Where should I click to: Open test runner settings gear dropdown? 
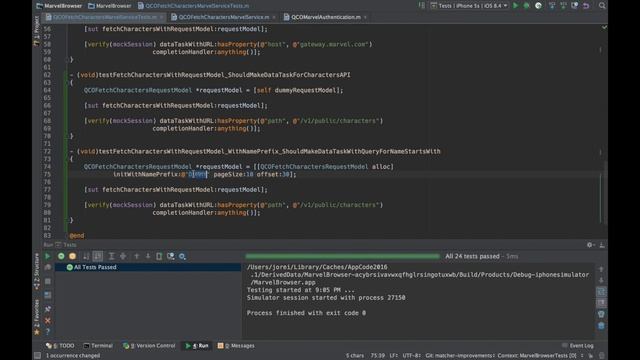tap(182, 256)
